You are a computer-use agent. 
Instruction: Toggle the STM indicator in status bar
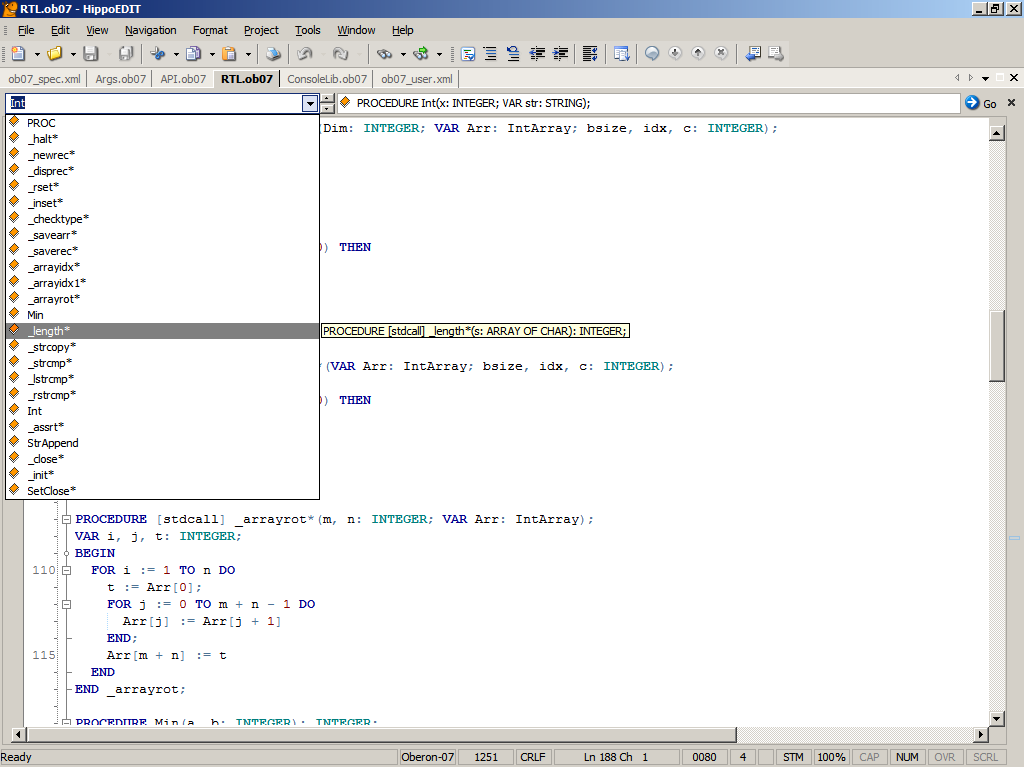pyautogui.click(x=793, y=757)
